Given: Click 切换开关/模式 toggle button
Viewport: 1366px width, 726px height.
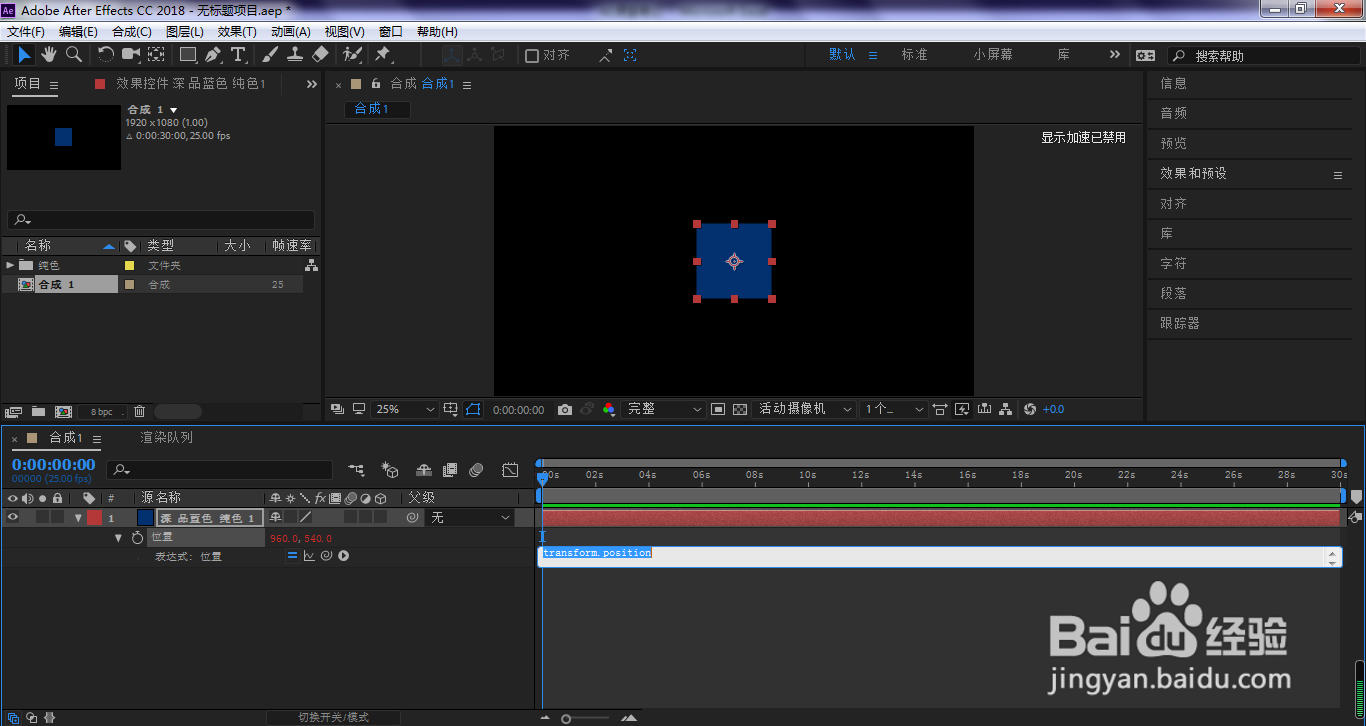Looking at the screenshot, I should pos(333,717).
